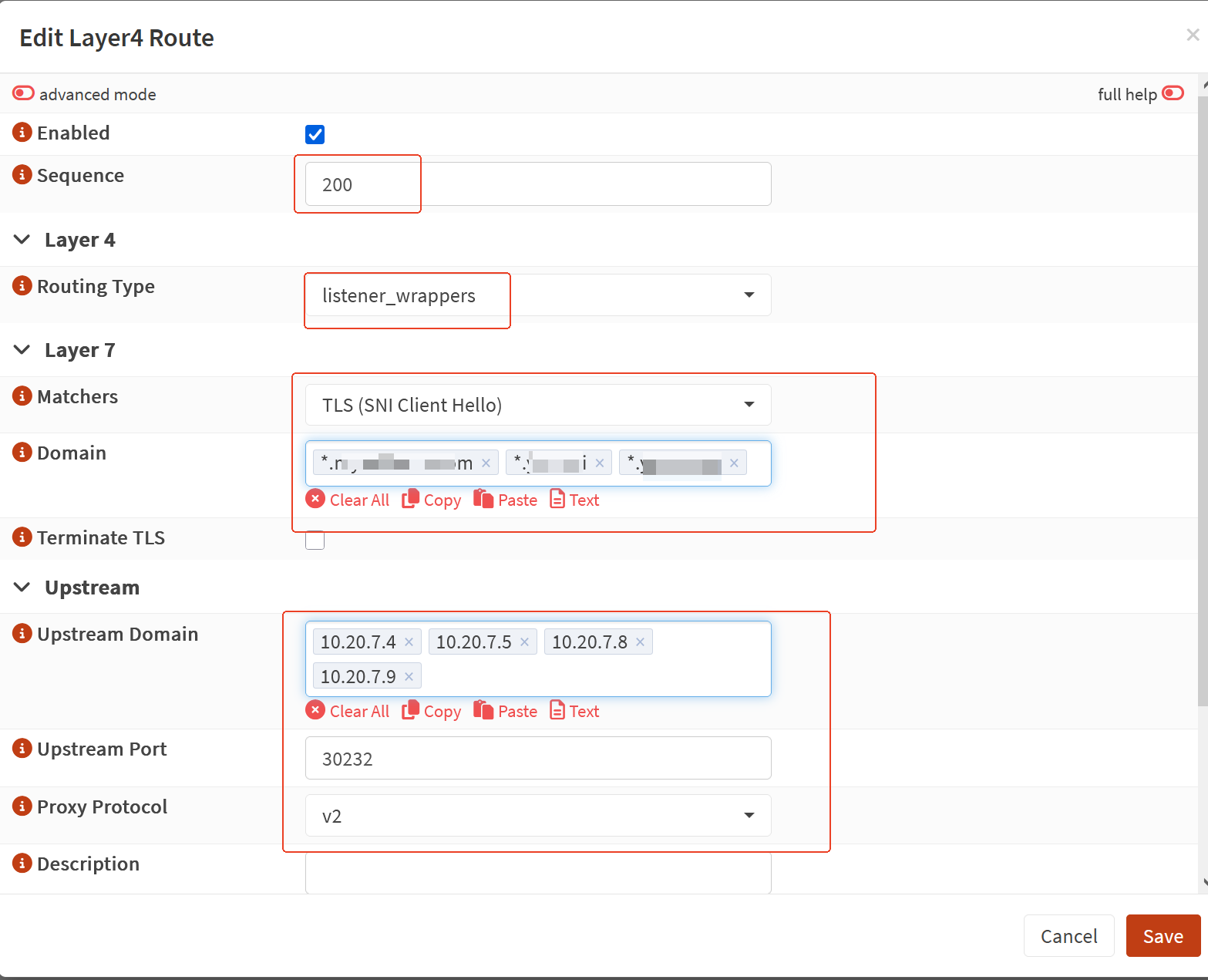The image size is (1208, 980).
Task: Click the info icon next to Routing Type
Action: (x=22, y=286)
